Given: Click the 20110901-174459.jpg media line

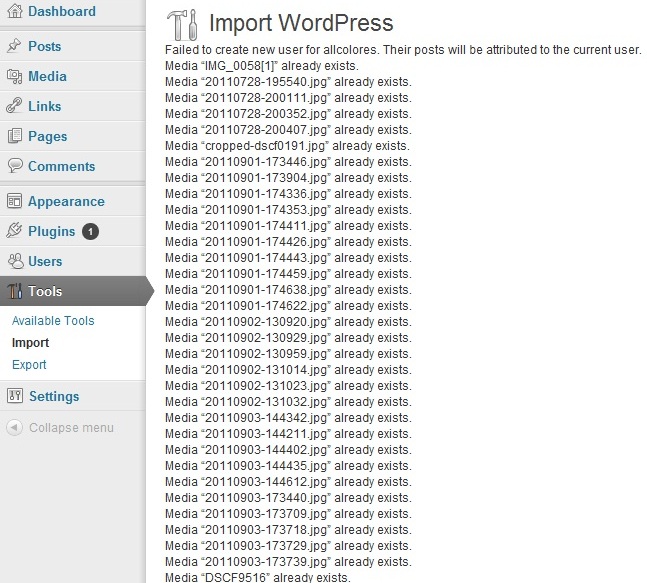Looking at the screenshot, I should tap(288, 274).
